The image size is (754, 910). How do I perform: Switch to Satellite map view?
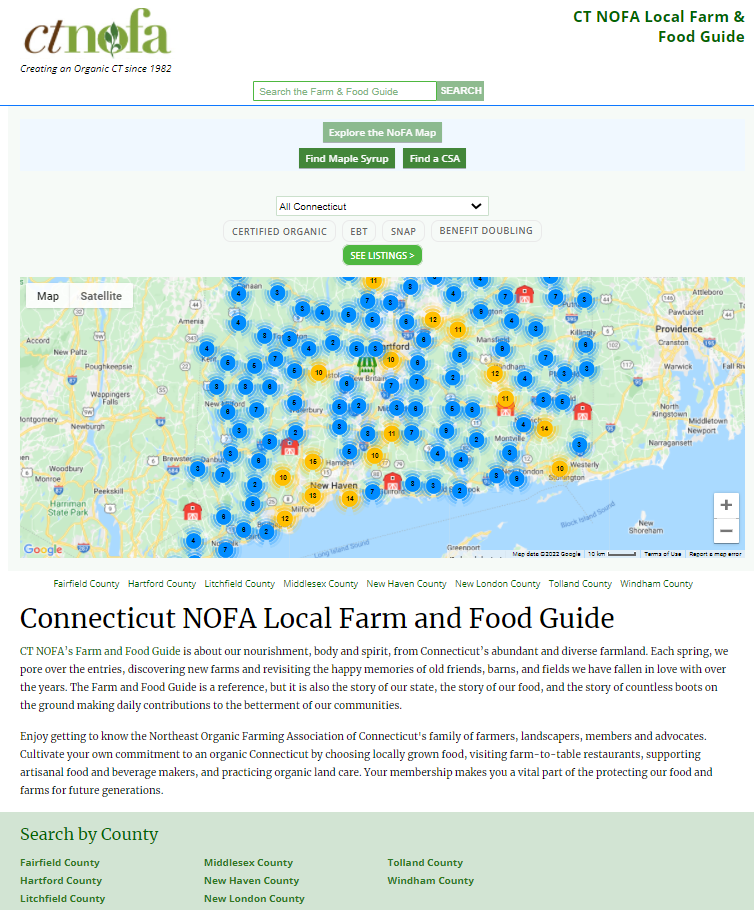click(x=101, y=296)
